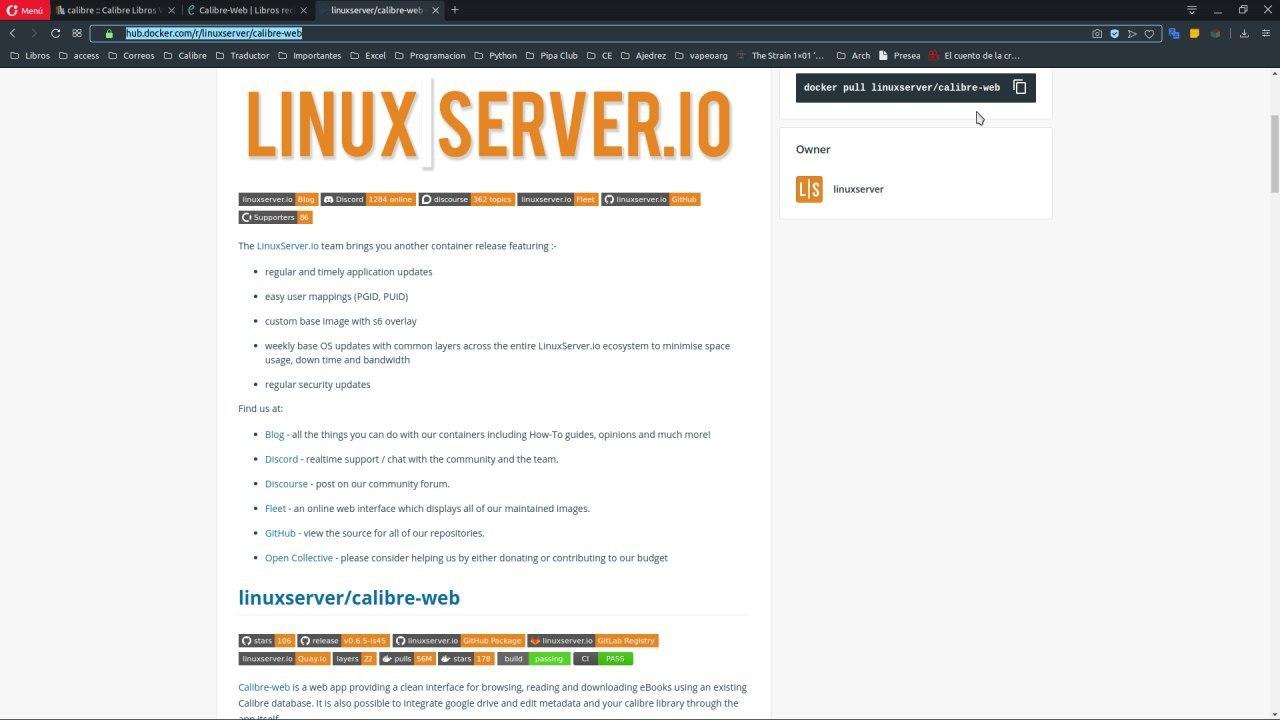This screenshot has width=1280, height=720.
Task: Click the linuxserver owner avatar icon
Action: click(x=809, y=189)
